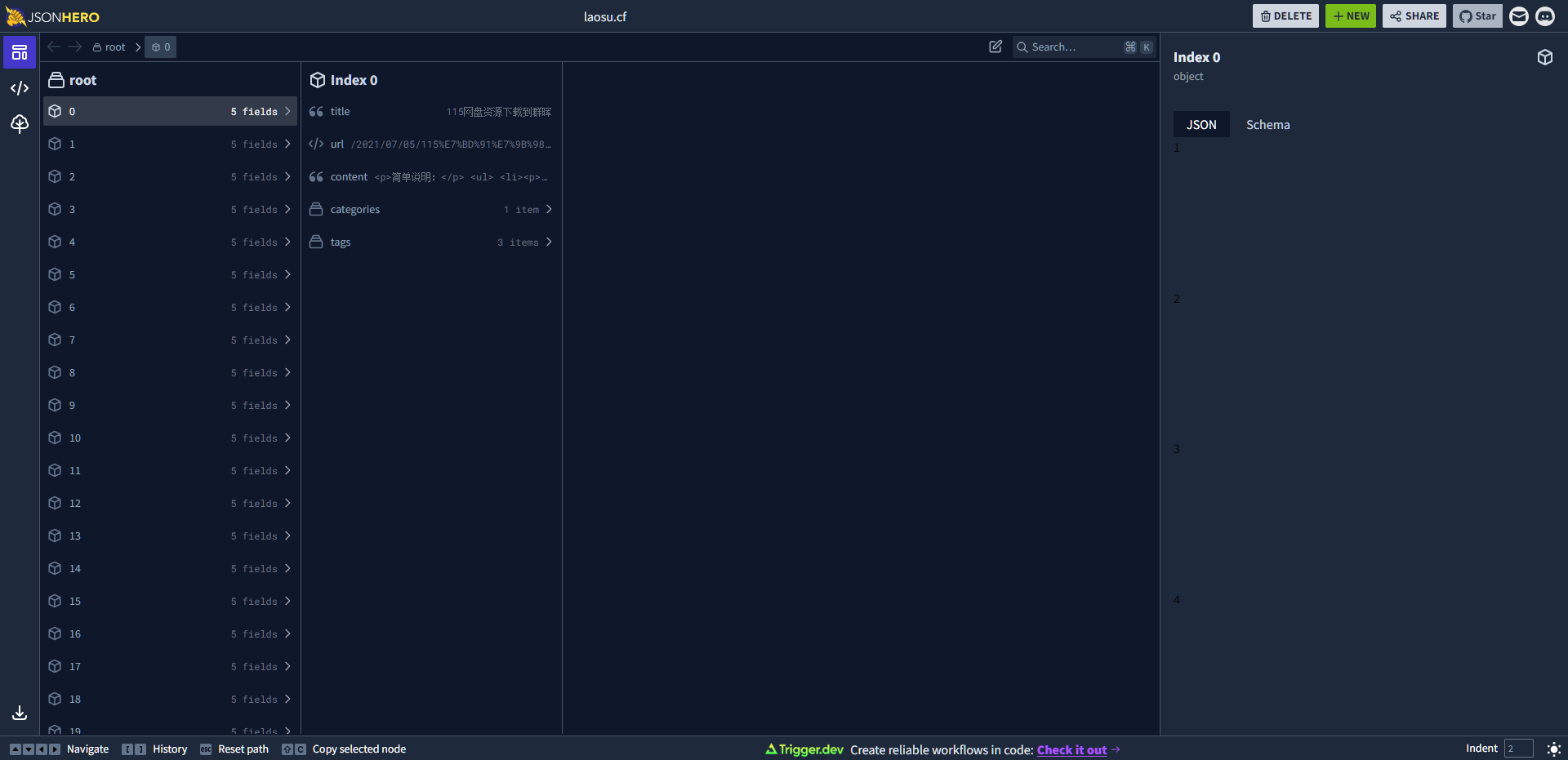Image resolution: width=1568 pixels, height=760 pixels.
Task: Open the tree view sidebar icon
Action: click(x=20, y=123)
